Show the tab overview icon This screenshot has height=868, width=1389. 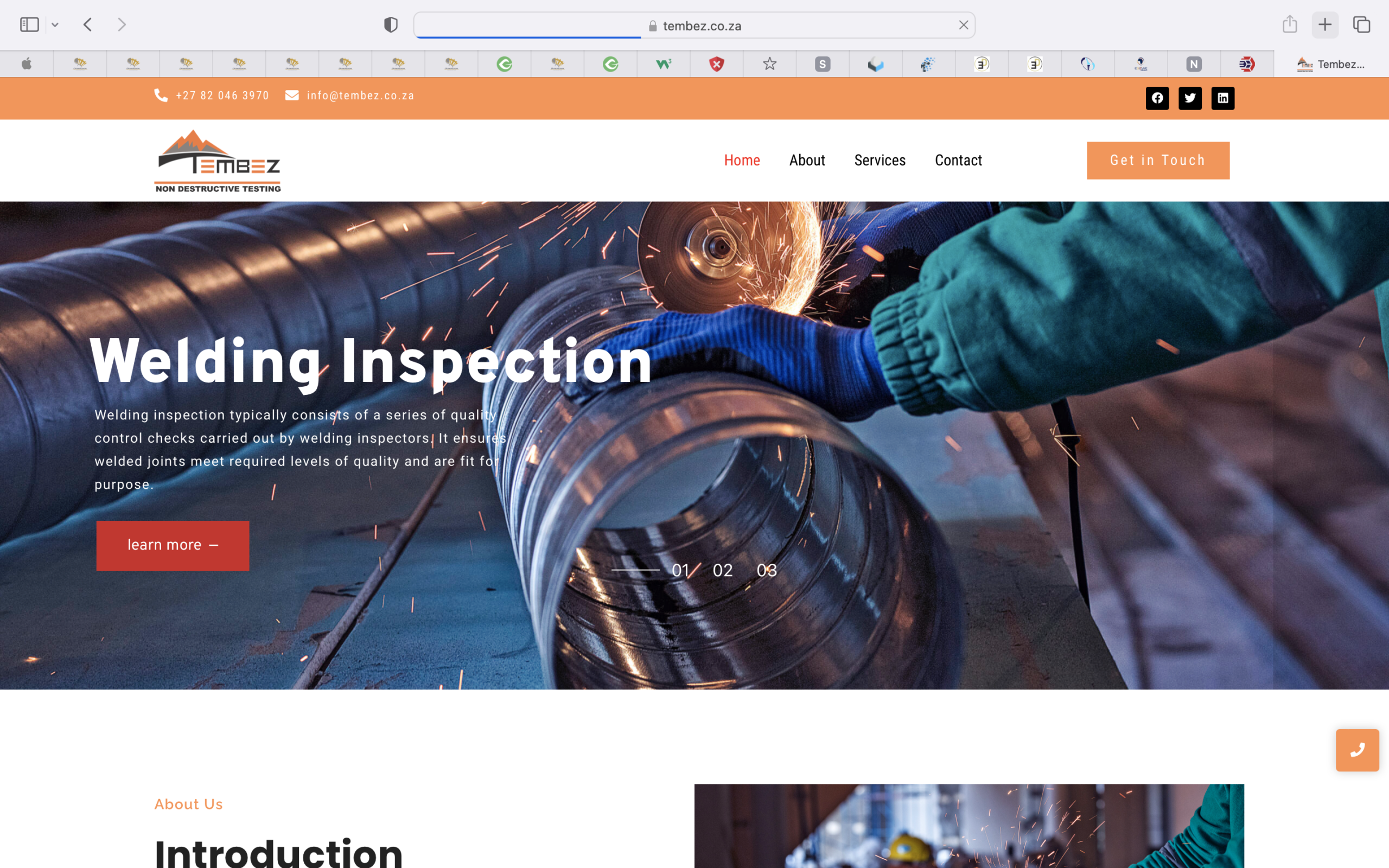tap(1361, 25)
